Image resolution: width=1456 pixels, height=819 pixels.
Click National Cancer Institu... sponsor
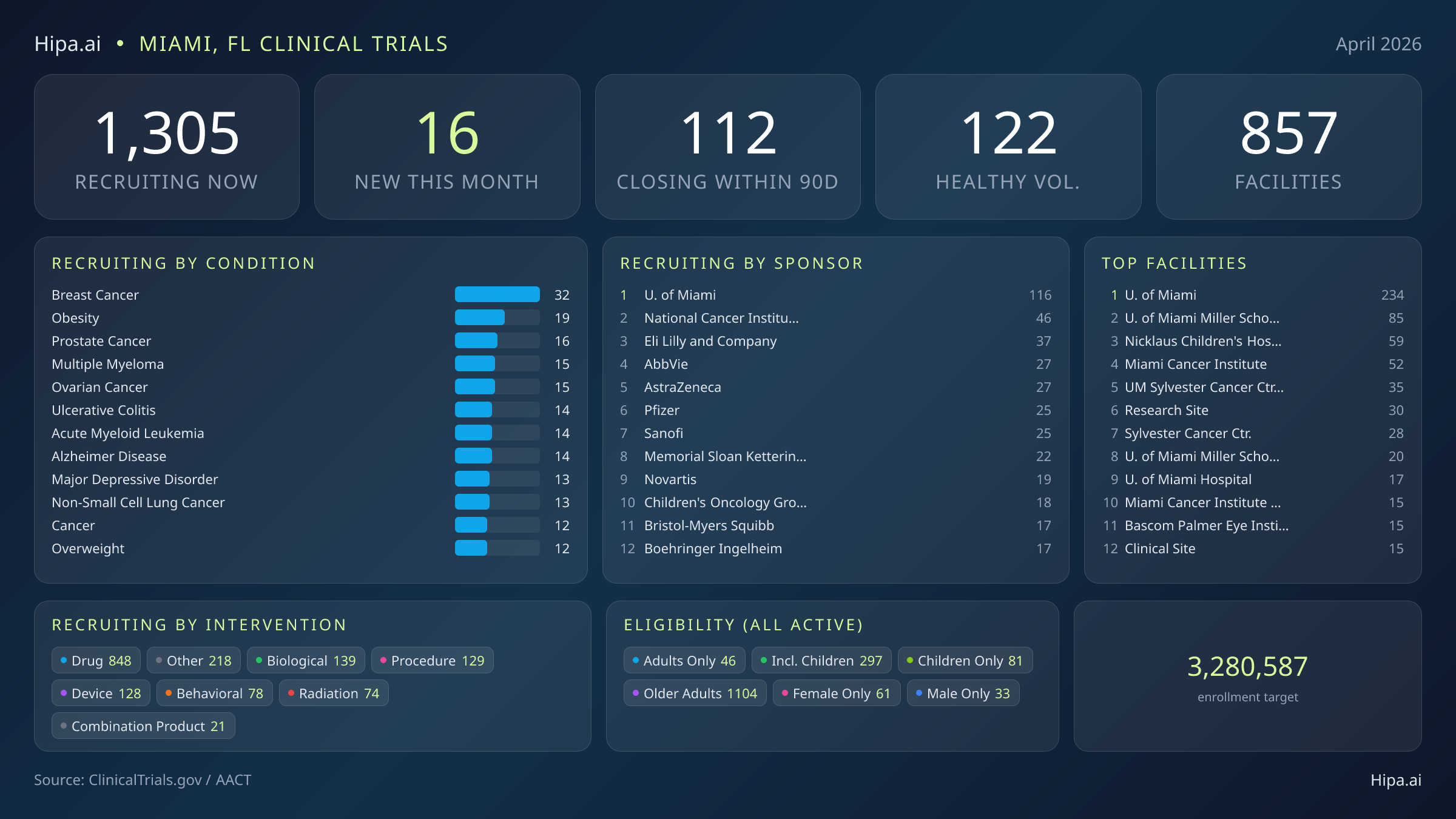point(835,317)
